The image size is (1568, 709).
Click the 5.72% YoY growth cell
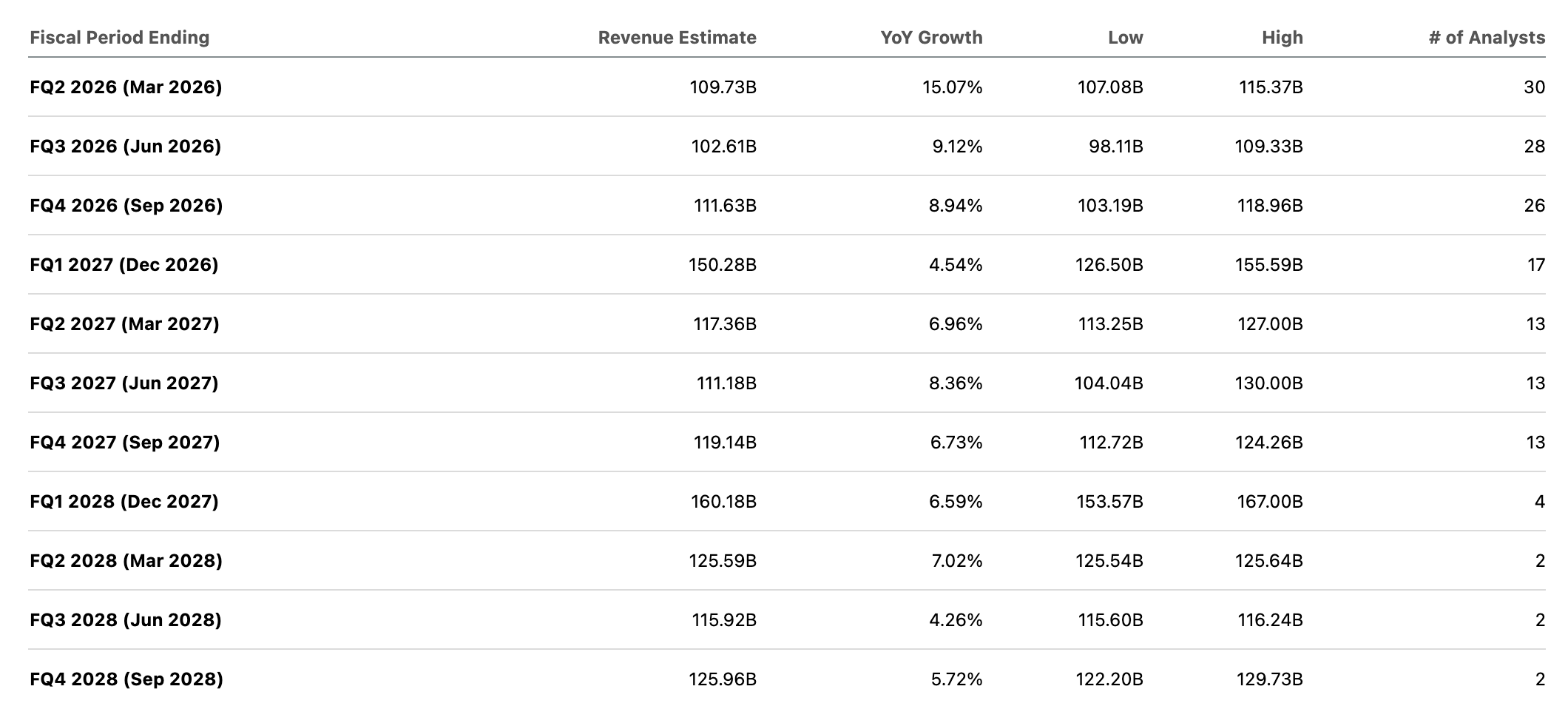pos(956,679)
